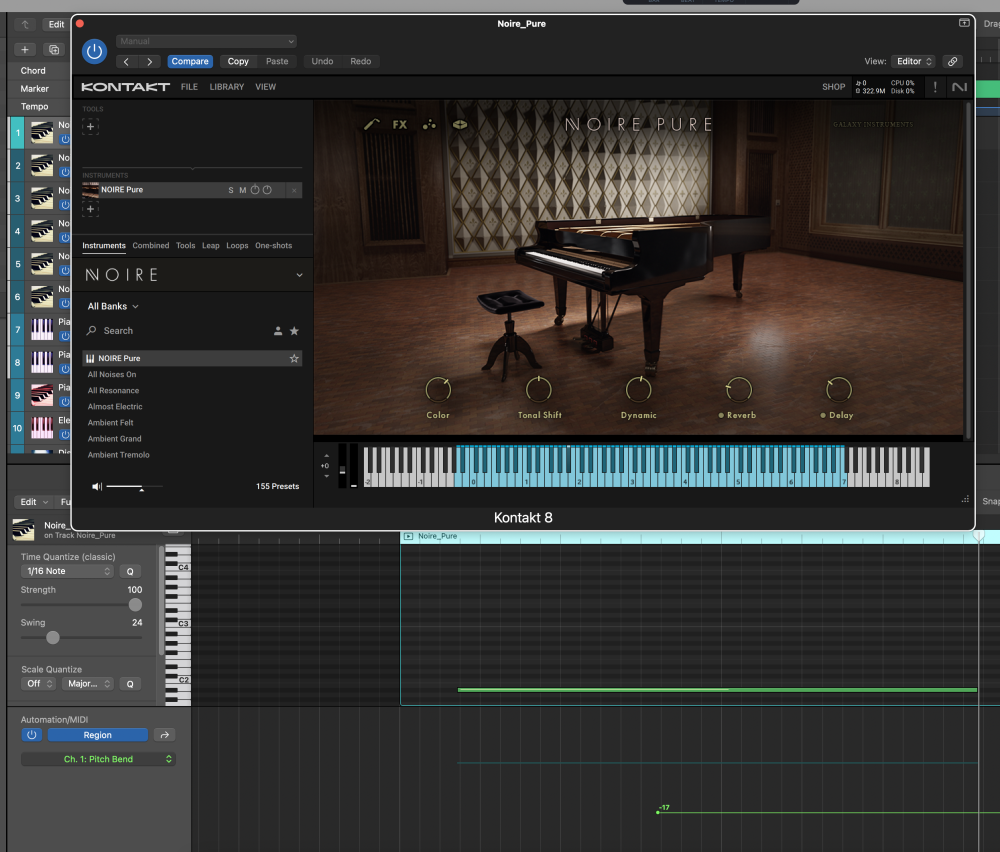Open the Ch. 1: Pitch Bend parameter menu

(x=98, y=759)
